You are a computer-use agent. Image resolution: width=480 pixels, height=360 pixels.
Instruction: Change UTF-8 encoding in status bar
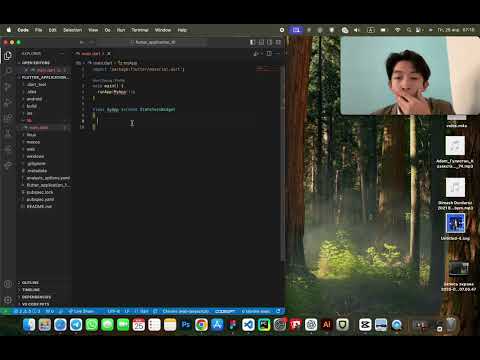(x=114, y=311)
